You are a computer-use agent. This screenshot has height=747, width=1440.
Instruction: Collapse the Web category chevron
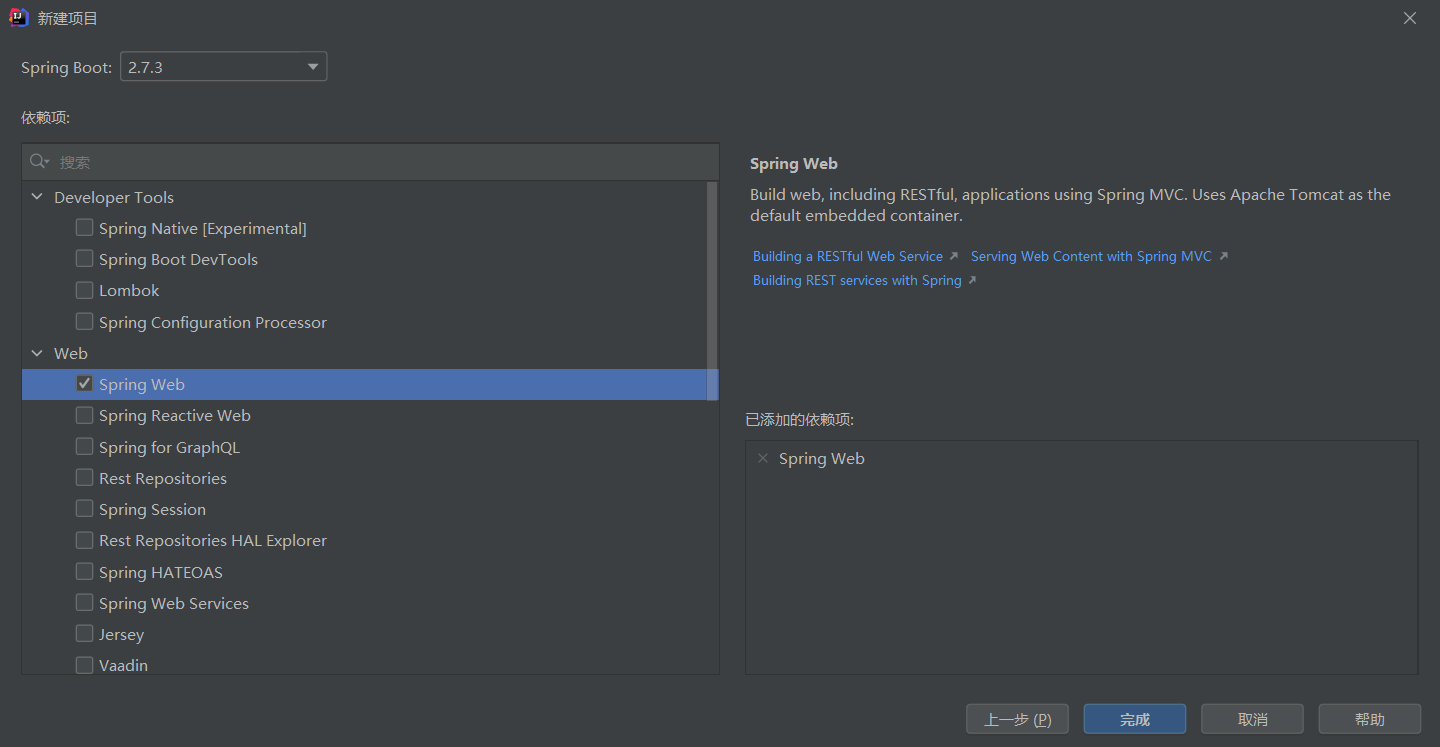(x=37, y=353)
